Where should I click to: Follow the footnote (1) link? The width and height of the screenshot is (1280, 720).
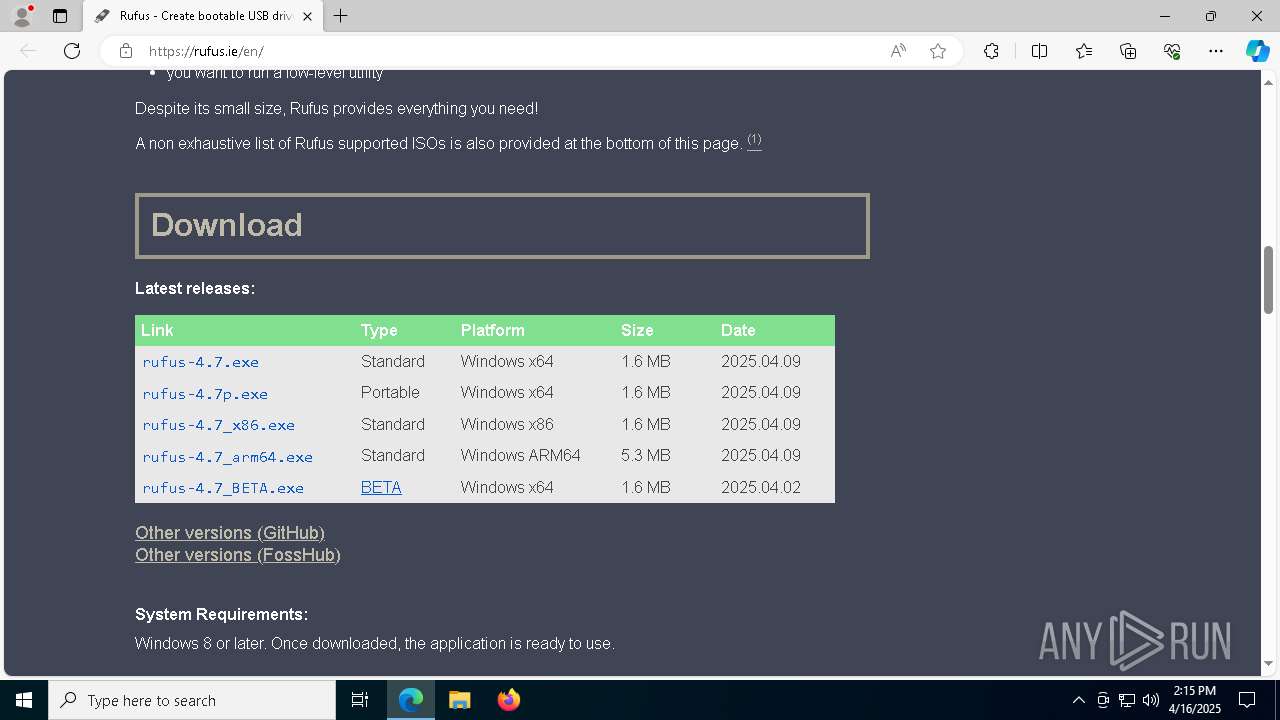754,141
